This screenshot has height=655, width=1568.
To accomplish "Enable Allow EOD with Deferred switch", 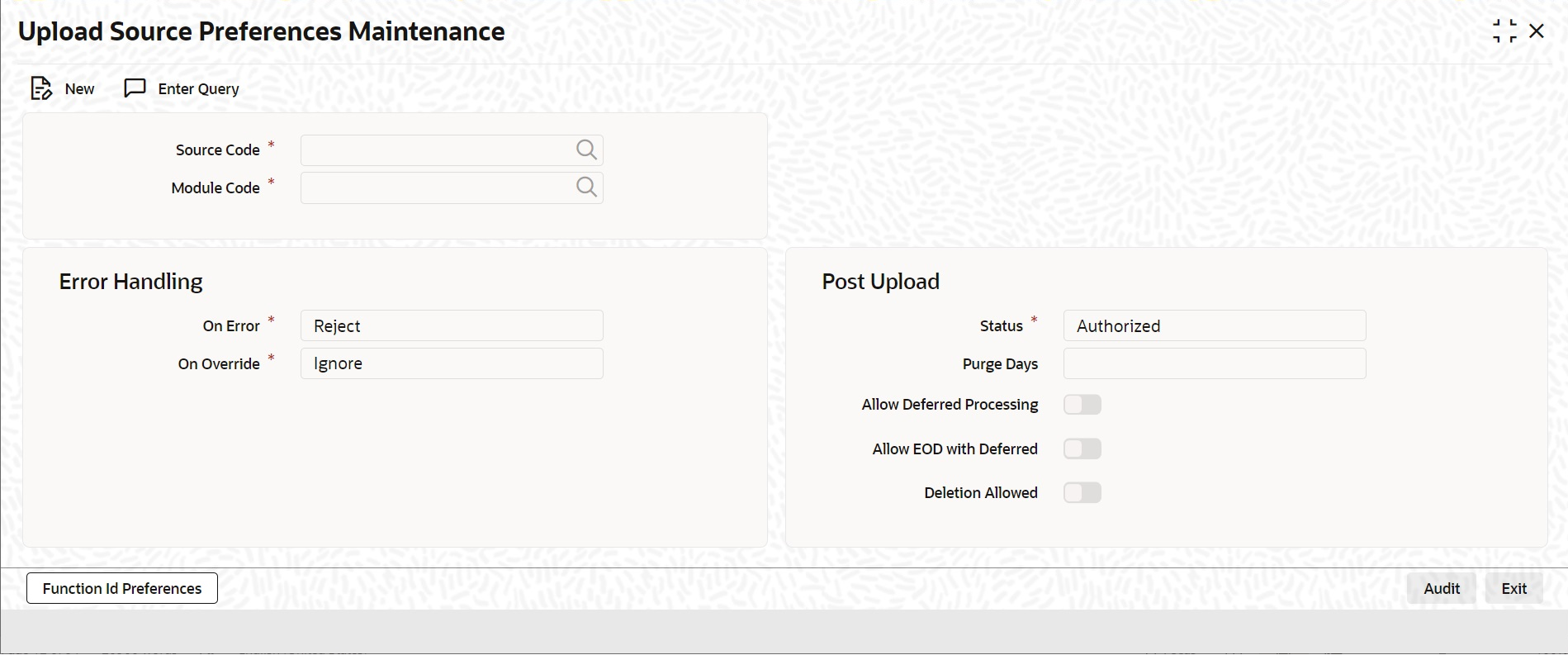I will click(1082, 449).
